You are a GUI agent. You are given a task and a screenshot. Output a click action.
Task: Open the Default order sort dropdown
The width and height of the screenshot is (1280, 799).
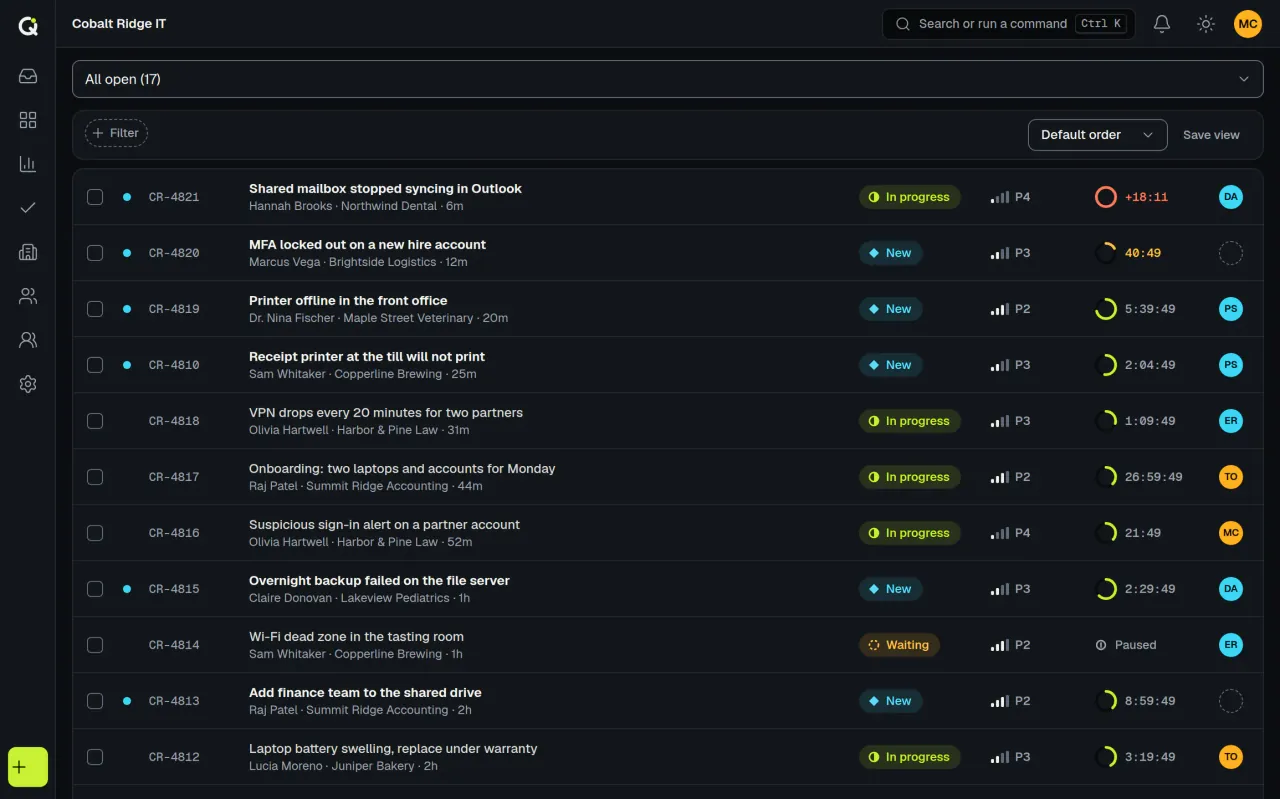pyautogui.click(x=1097, y=135)
